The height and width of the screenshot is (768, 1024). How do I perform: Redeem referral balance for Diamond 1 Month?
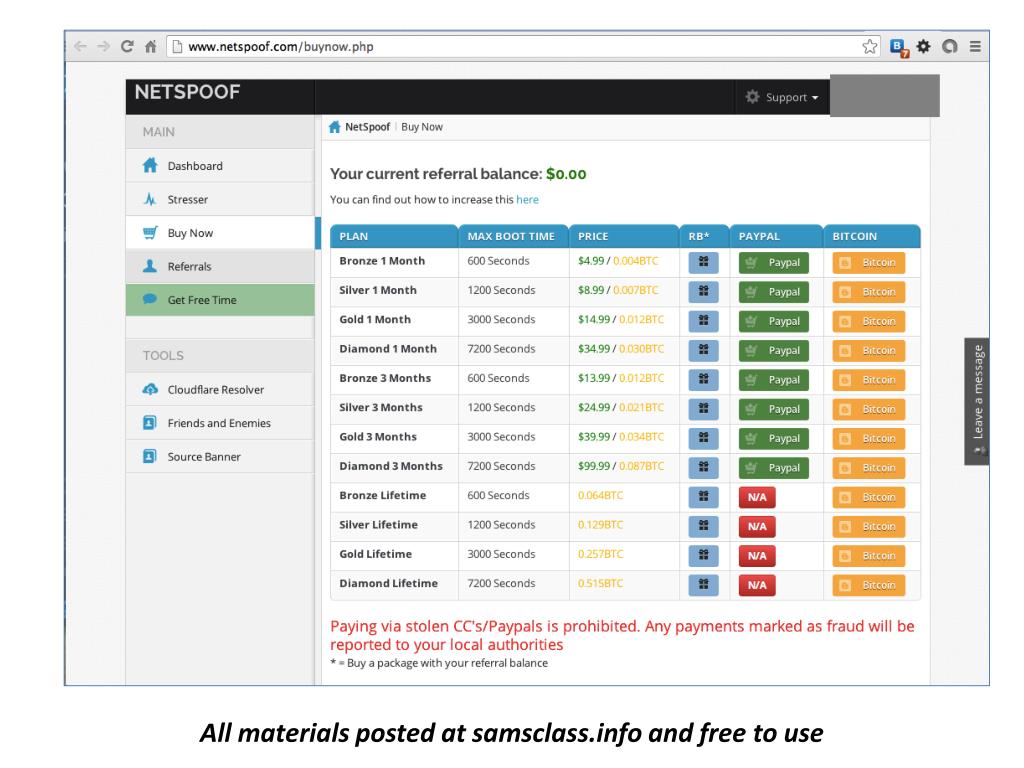[x=703, y=351]
